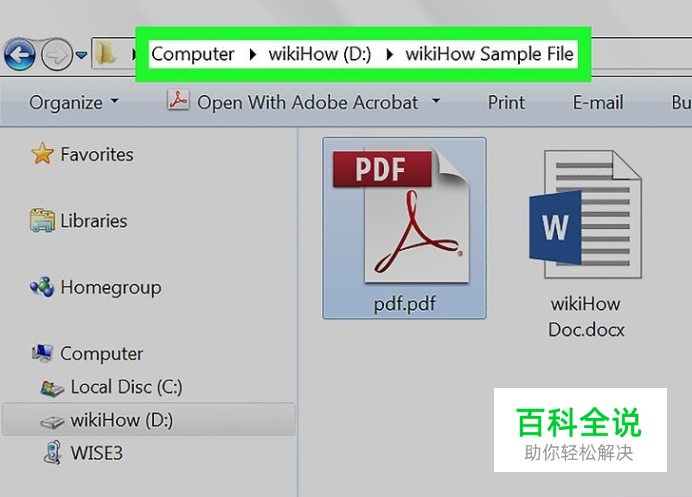Click the pdf.pdf file name label
This screenshot has width=692, height=497.
coord(405,304)
